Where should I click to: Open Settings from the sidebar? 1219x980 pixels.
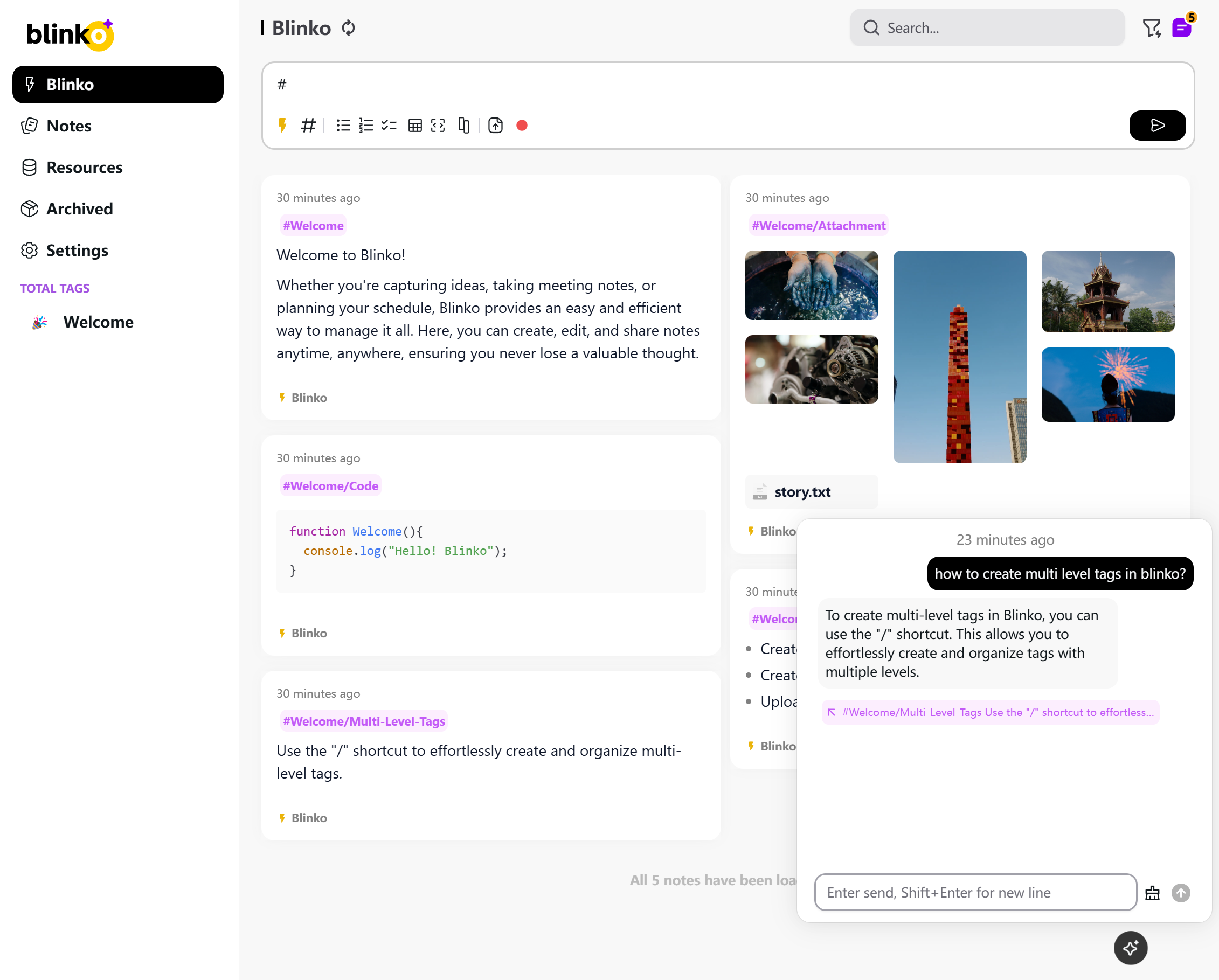click(117, 251)
